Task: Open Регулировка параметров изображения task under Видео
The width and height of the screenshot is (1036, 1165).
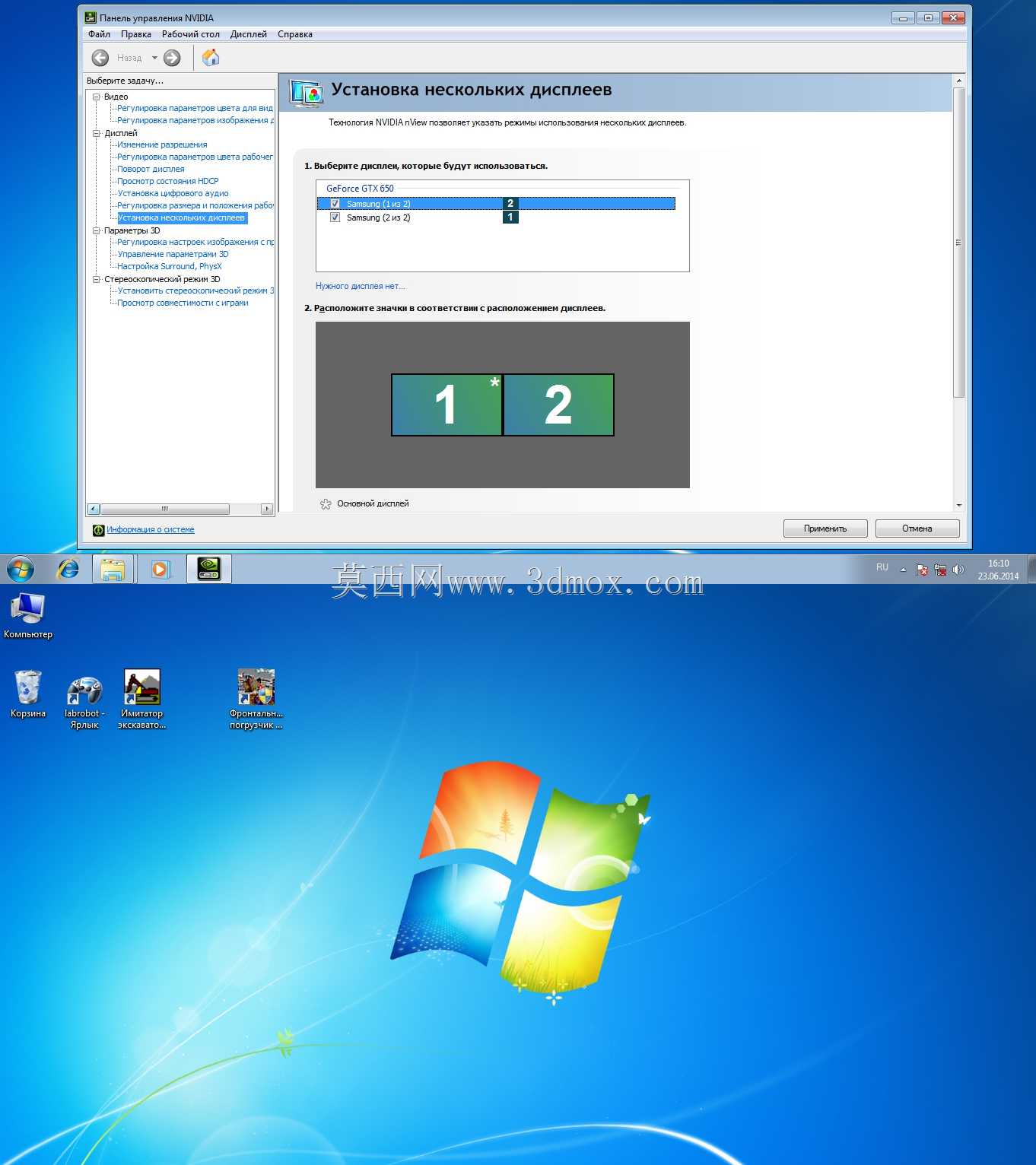Action: point(195,120)
